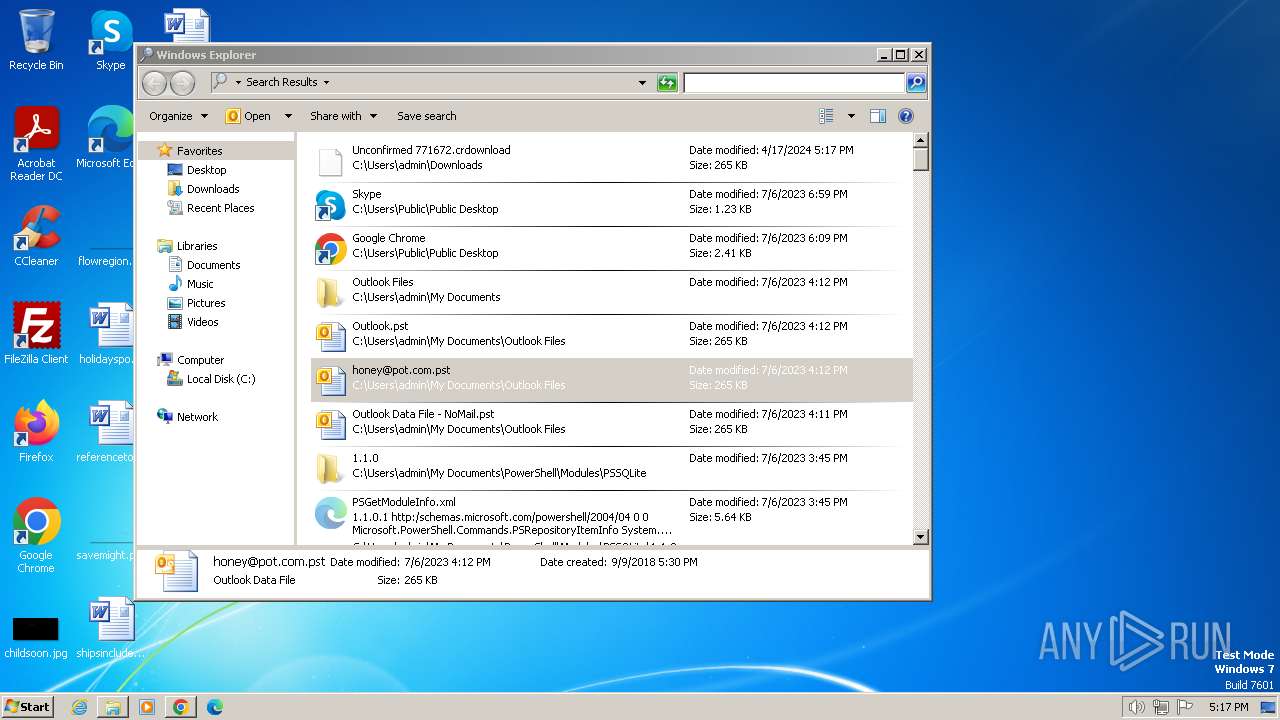
Task: Click the Change your view icon
Action: tap(826, 116)
